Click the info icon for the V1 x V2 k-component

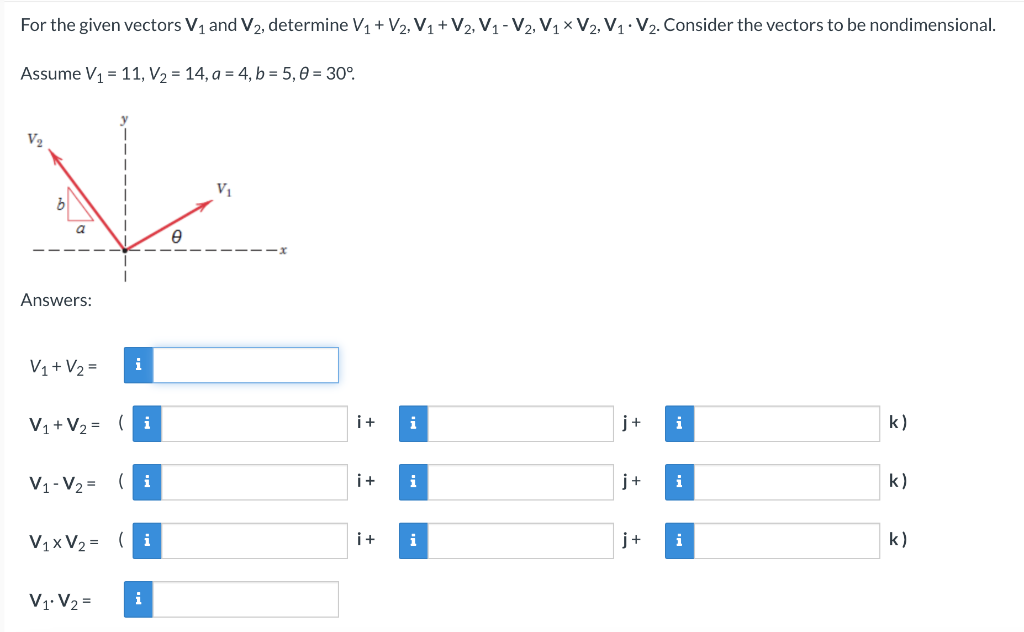pos(678,540)
